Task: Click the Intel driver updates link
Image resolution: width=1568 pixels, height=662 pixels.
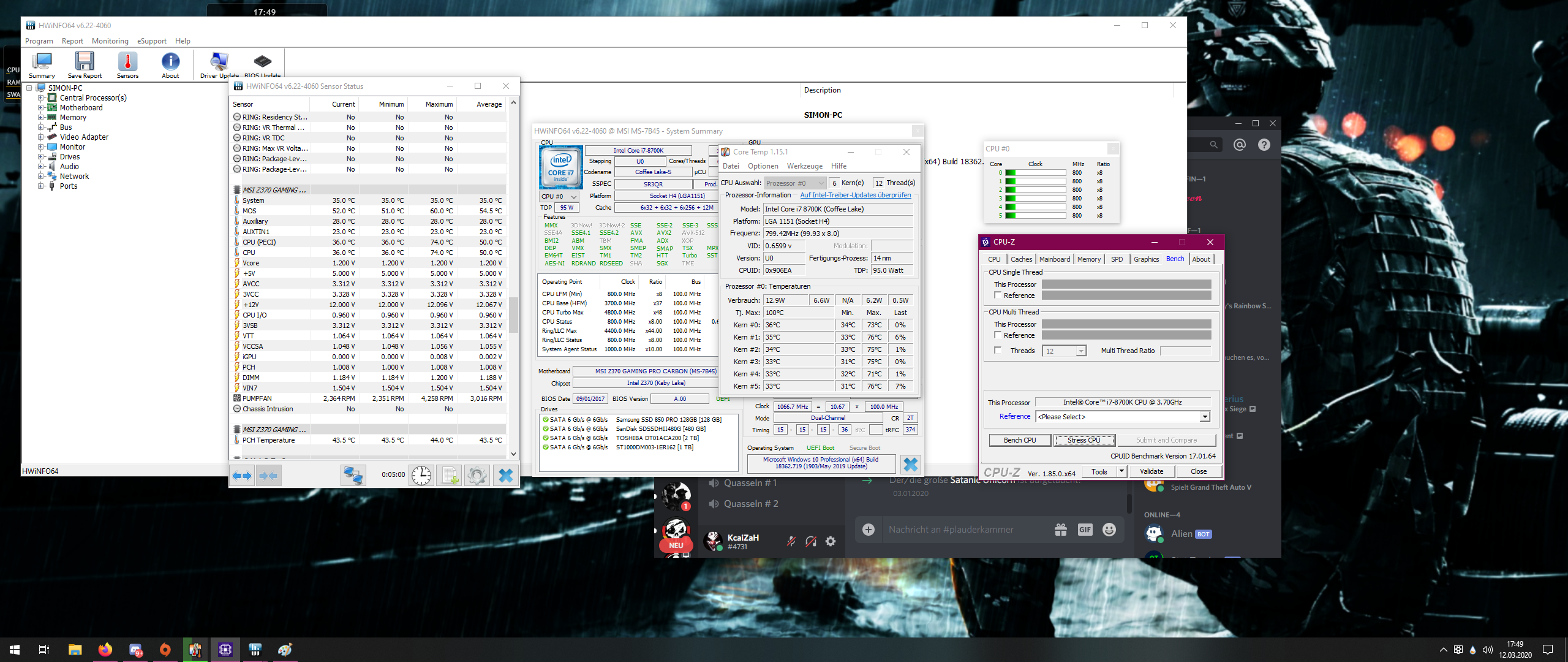Action: [855, 195]
